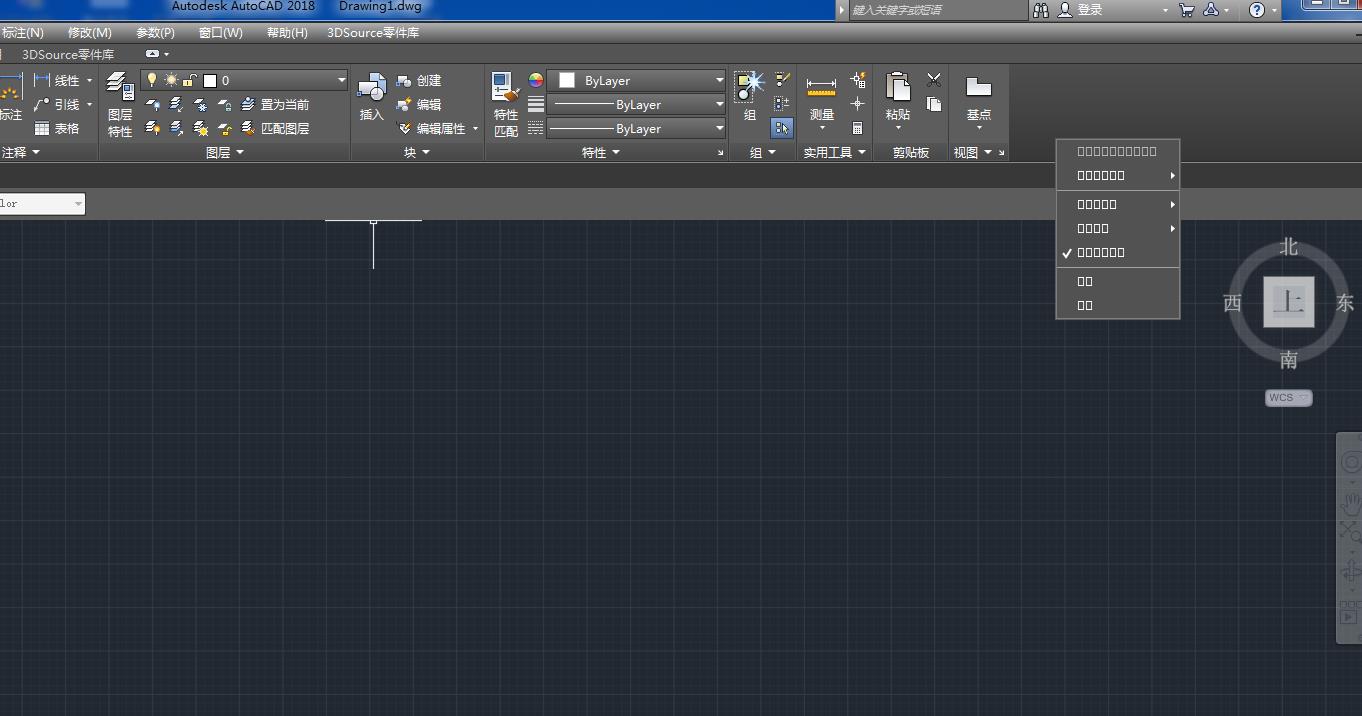Open the 图层特性 layer properties manager
Screen dimensions: 1362x716
(x=120, y=104)
